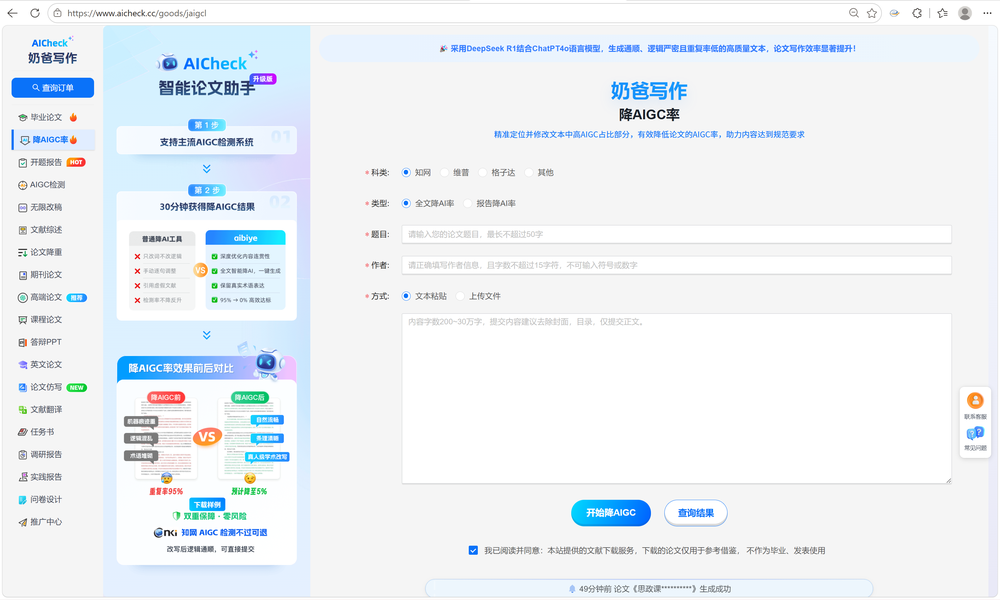The width and height of the screenshot is (1000, 600).
Task: Choose the 报告降AI率 type option
Action: tap(467, 203)
